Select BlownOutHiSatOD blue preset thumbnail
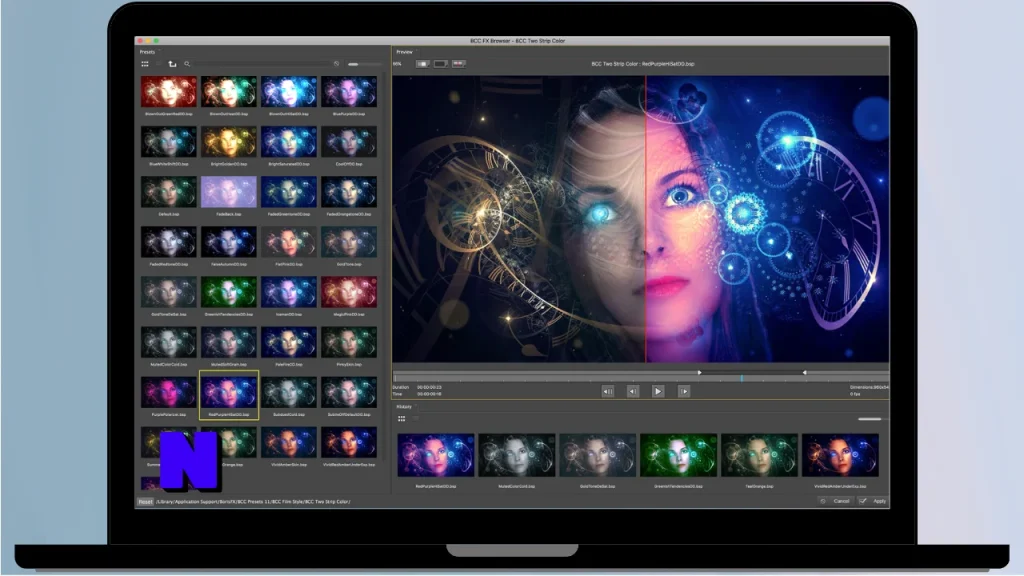 click(x=289, y=91)
